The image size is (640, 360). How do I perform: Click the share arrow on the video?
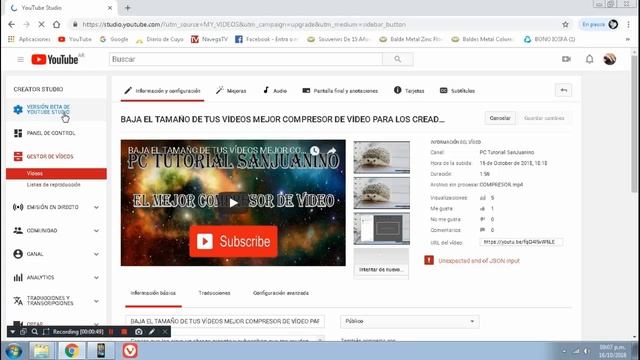coord(331,151)
